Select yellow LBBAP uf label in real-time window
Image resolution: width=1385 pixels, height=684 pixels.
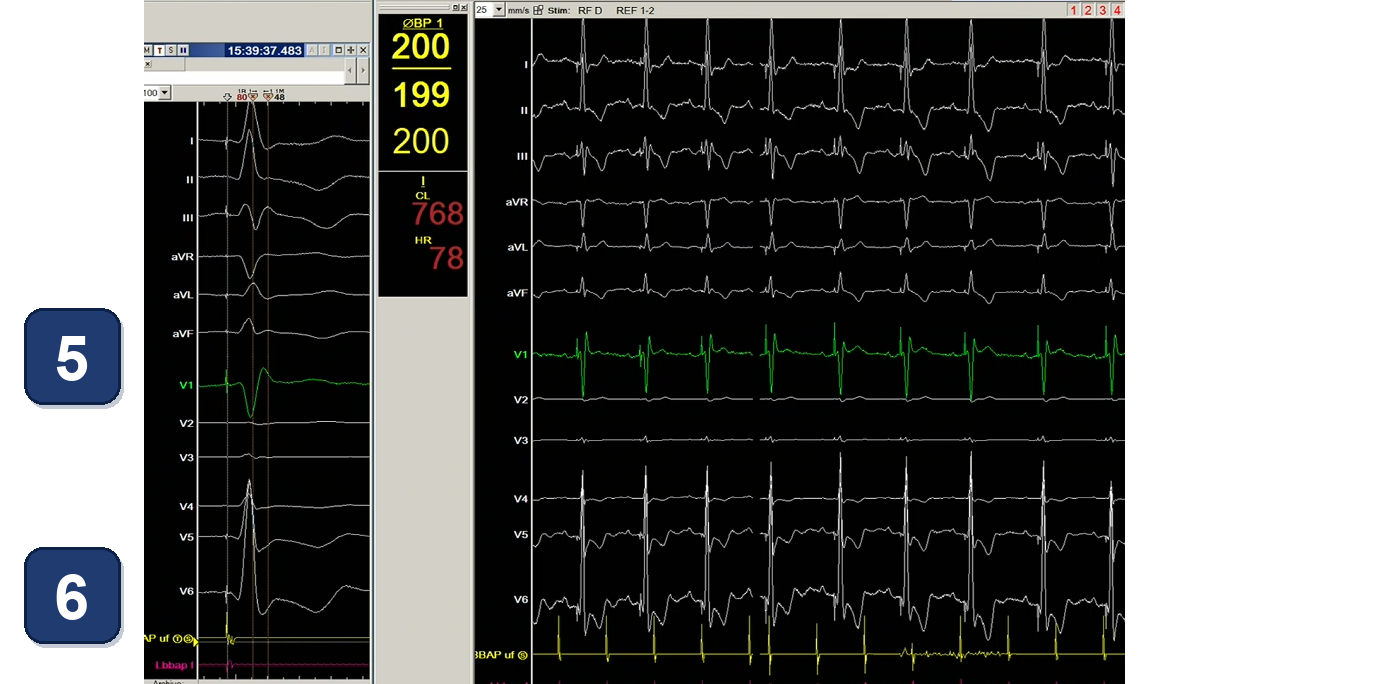pos(501,655)
